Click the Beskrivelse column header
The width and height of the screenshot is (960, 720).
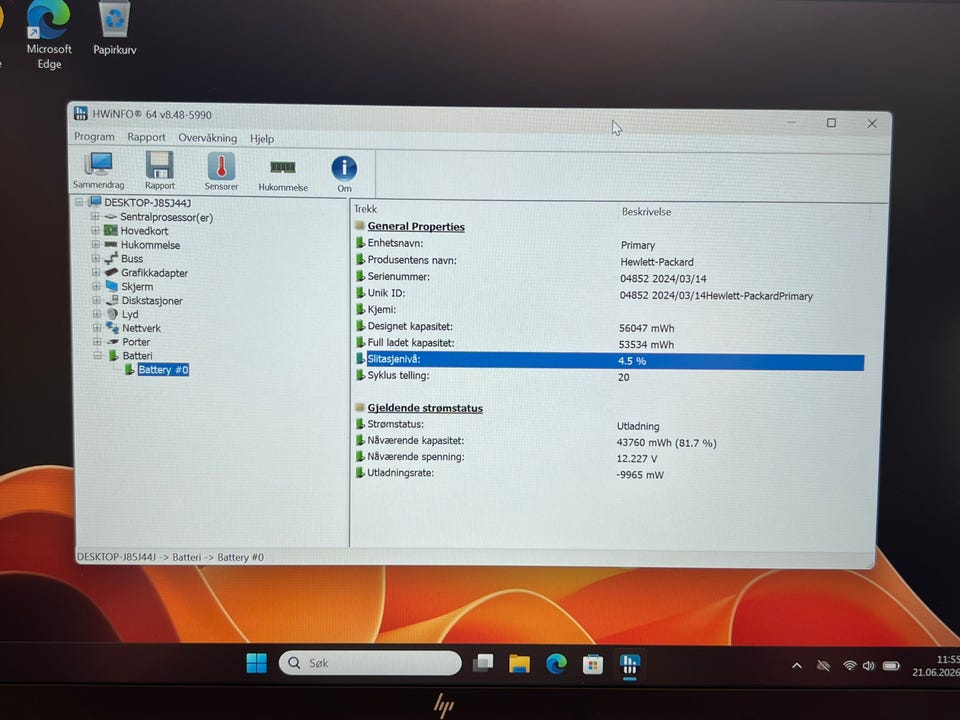[x=647, y=212]
